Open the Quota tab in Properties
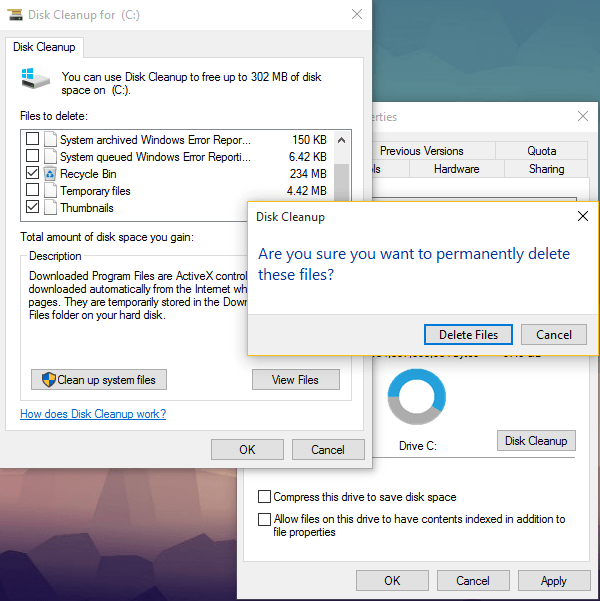600x601 pixels. (541, 151)
